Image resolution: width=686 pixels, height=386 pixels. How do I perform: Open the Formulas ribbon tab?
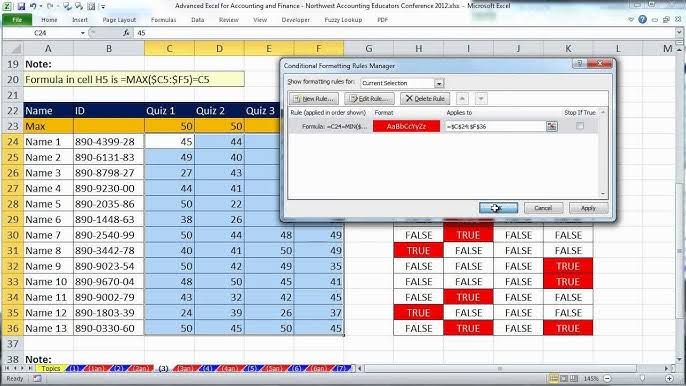[x=163, y=20]
